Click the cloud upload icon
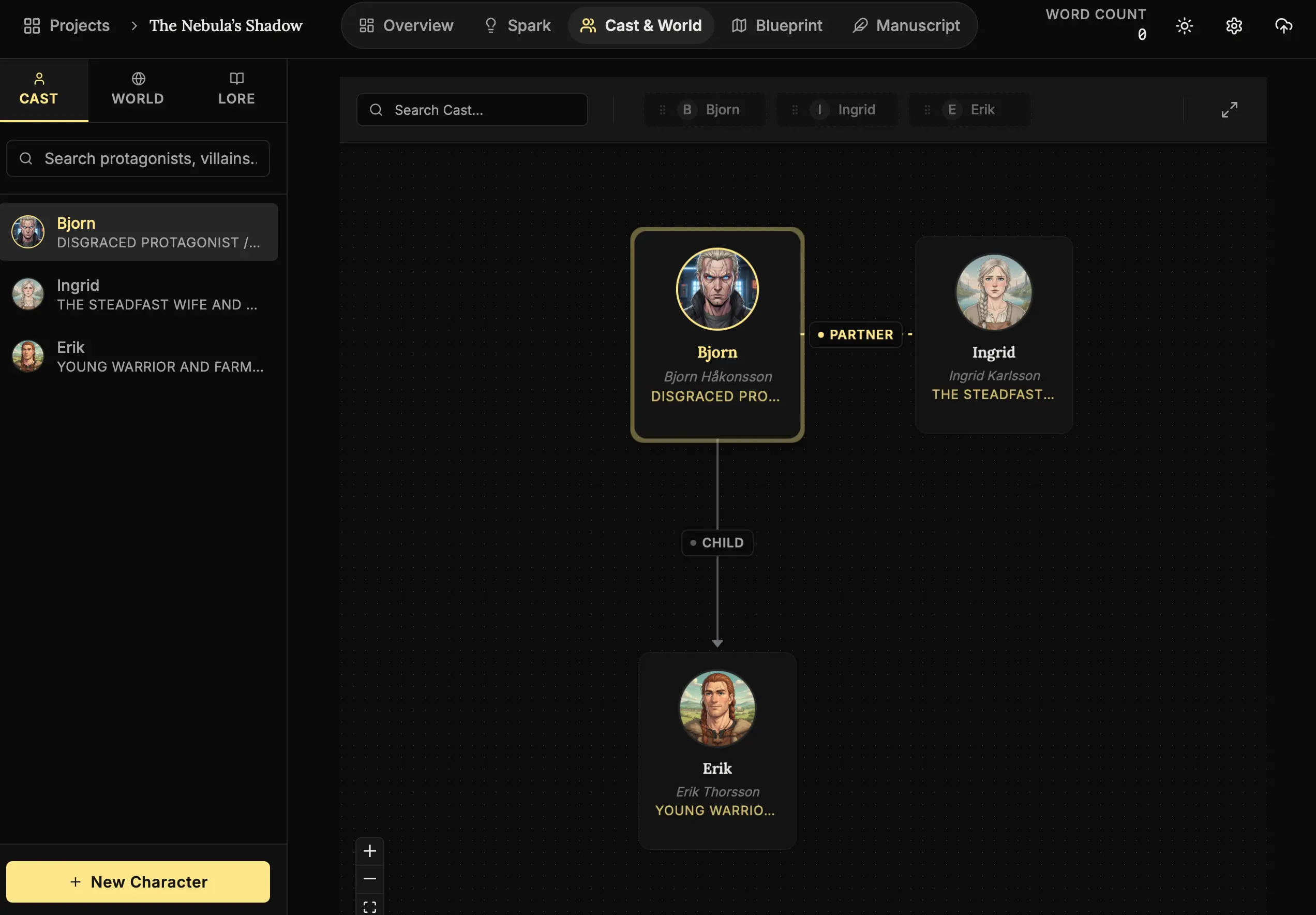The image size is (1316, 915). pyautogui.click(x=1283, y=26)
